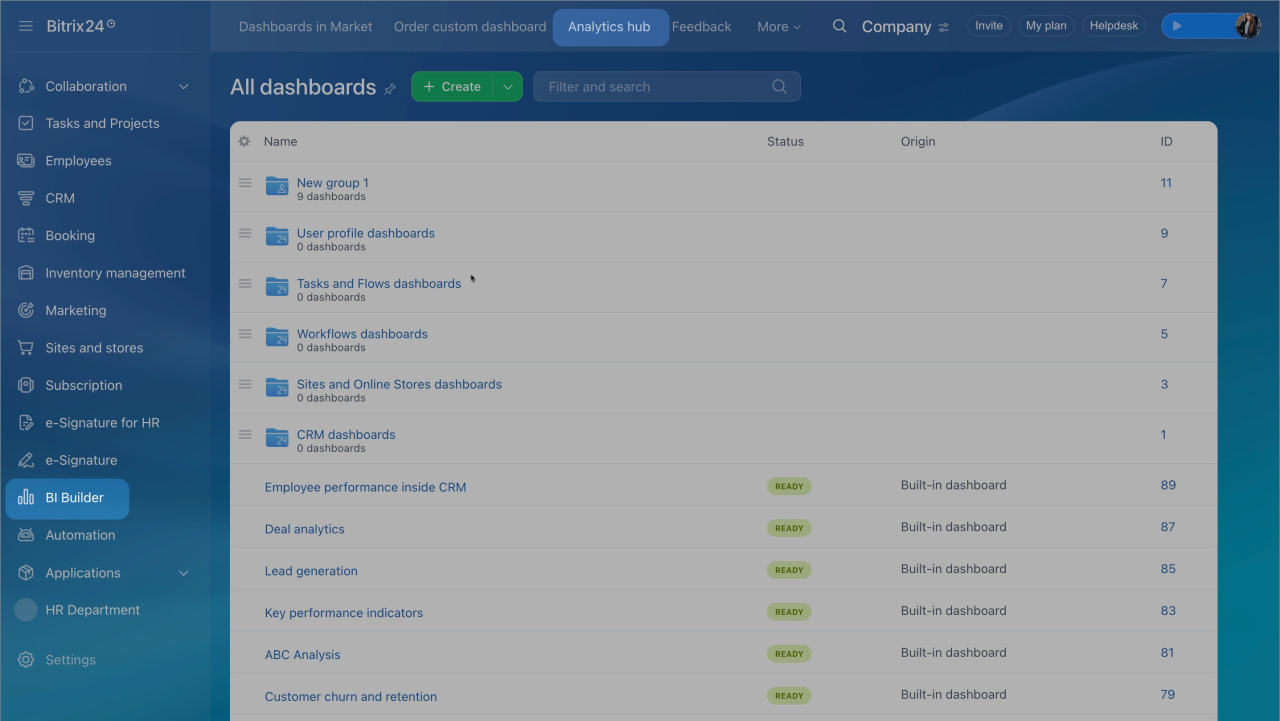Click ID 11 of New group 1

point(1166,183)
